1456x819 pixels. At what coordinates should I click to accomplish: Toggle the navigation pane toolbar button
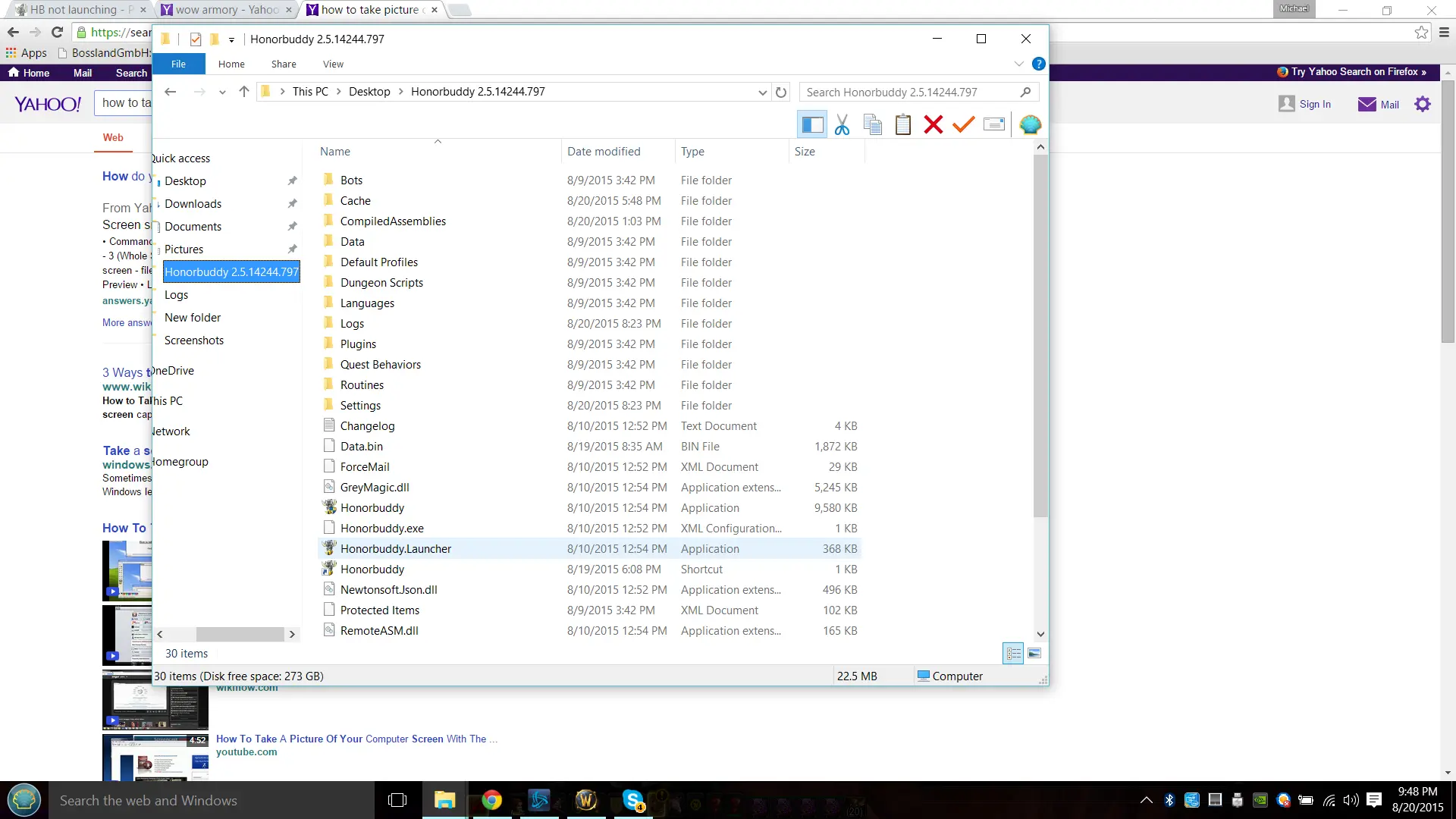[x=812, y=124]
